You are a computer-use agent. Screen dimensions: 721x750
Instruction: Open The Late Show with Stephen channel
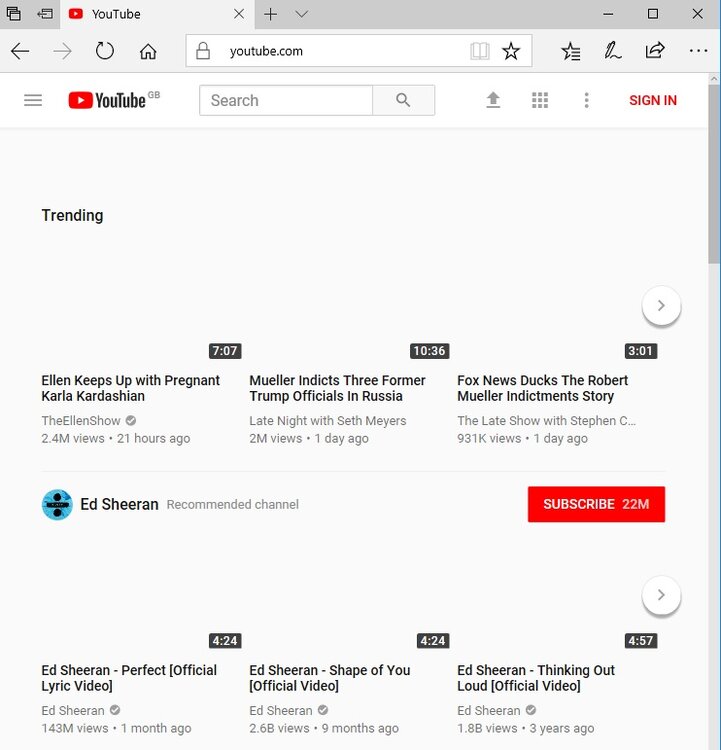coord(546,420)
